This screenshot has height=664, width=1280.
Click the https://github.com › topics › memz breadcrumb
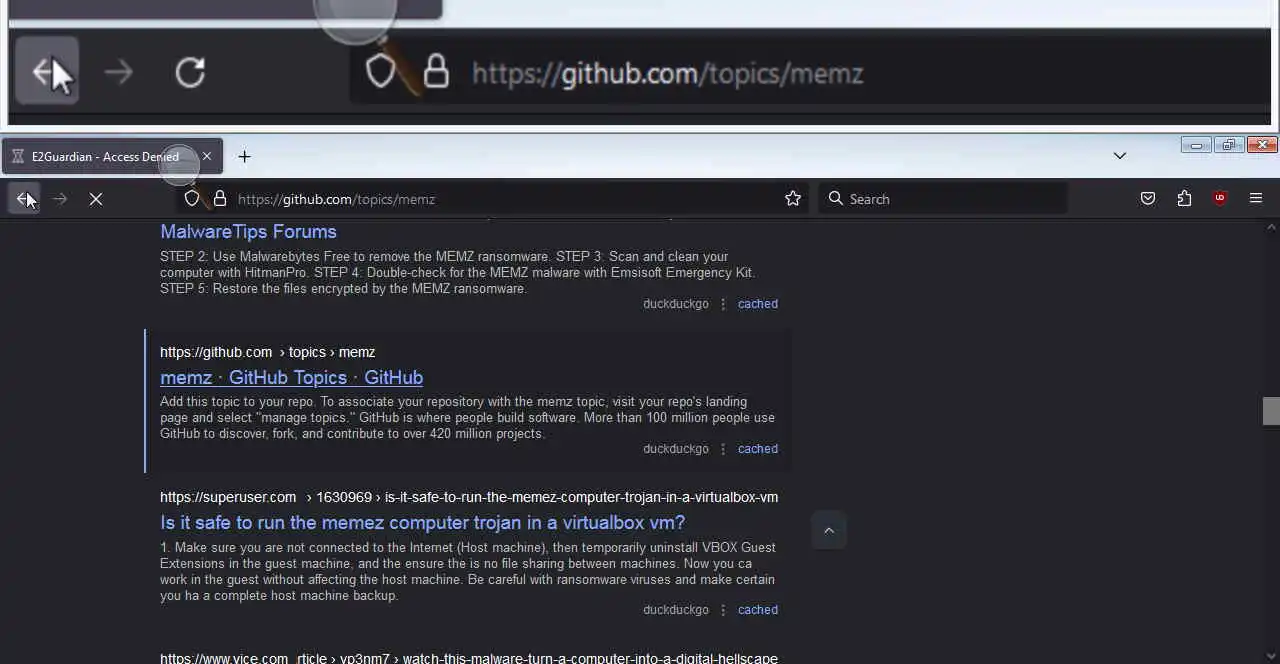[267, 352]
